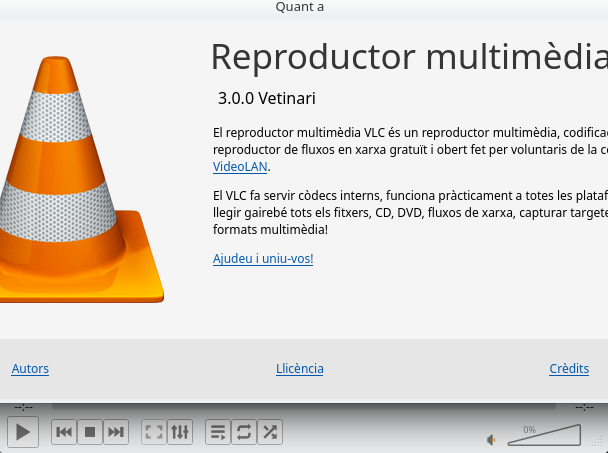Click the '3.0.0 Vetinari' version text
Image resolution: width=608 pixels, height=453 pixels.
click(267, 99)
